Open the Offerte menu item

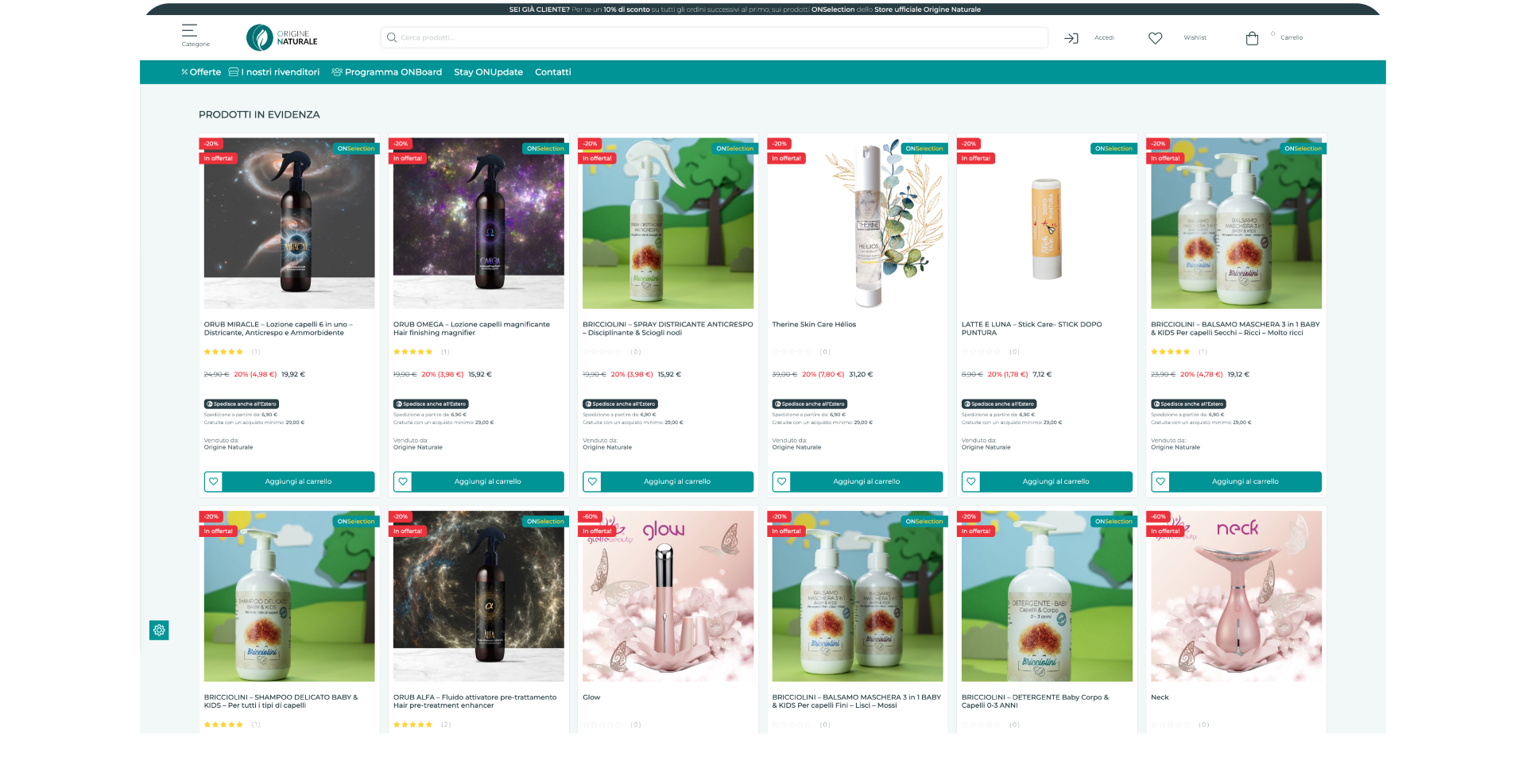coord(201,72)
